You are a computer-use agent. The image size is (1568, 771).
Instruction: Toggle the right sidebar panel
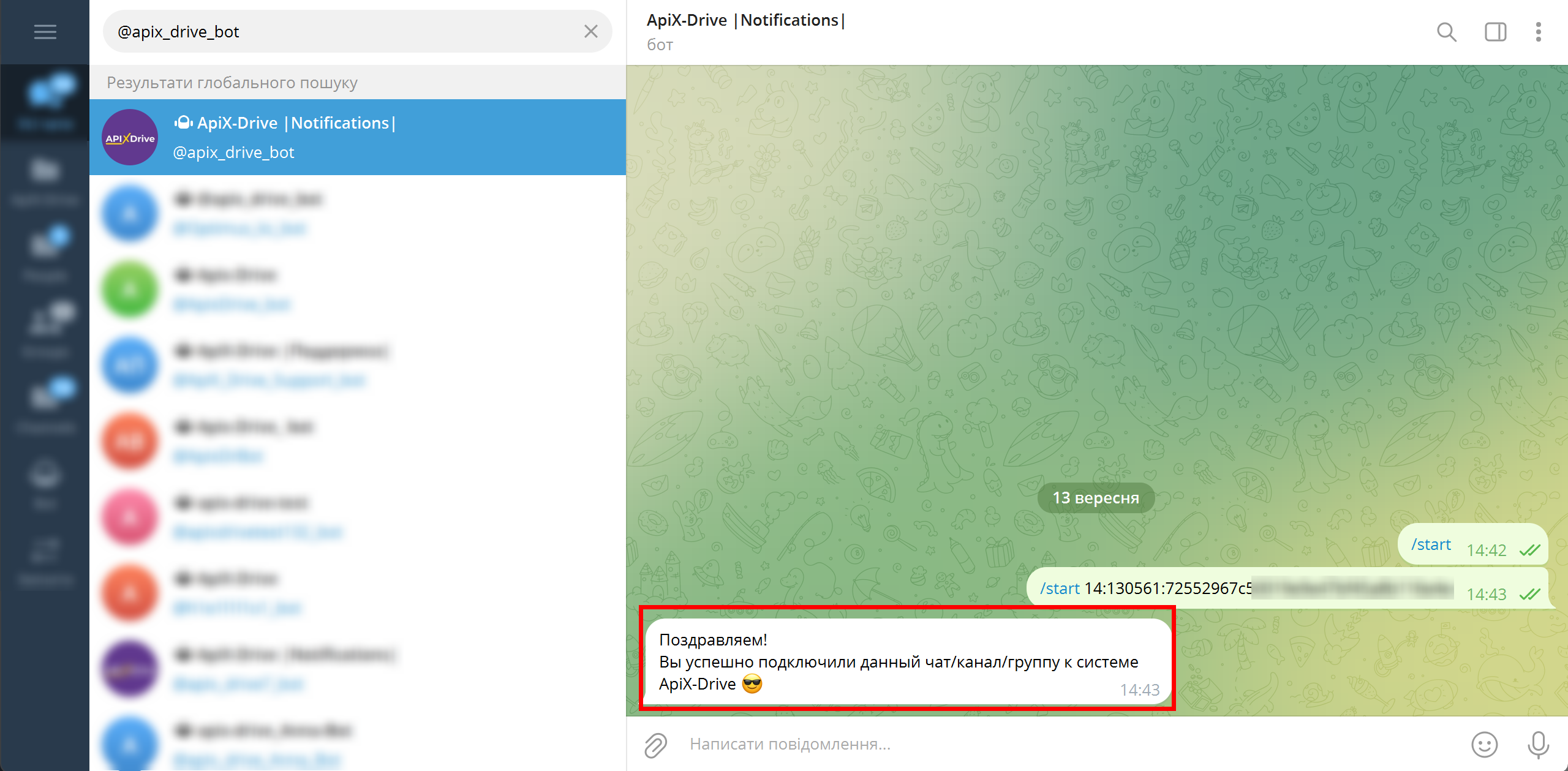click(1495, 32)
